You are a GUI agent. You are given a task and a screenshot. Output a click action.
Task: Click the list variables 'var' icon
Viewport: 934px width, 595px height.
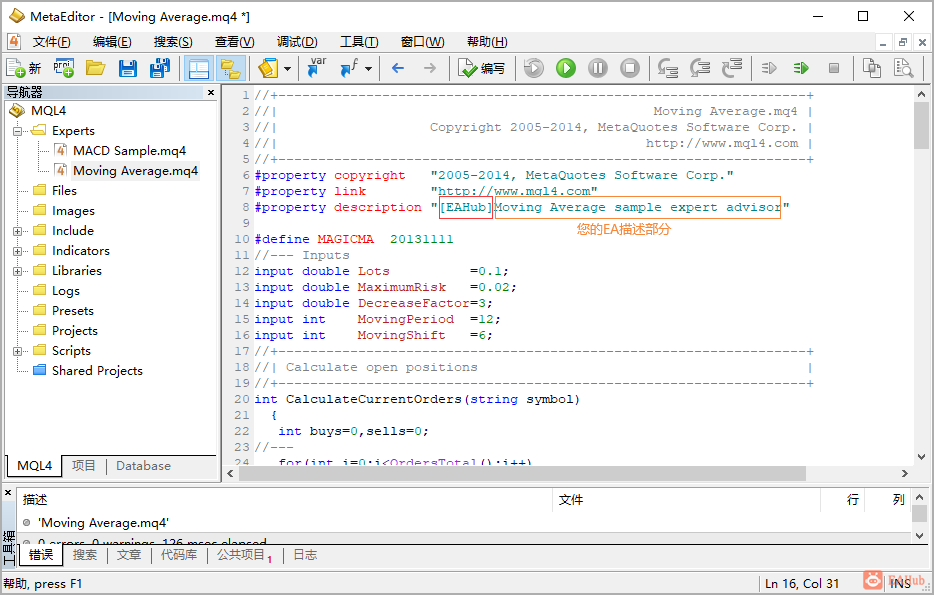[x=317, y=68]
